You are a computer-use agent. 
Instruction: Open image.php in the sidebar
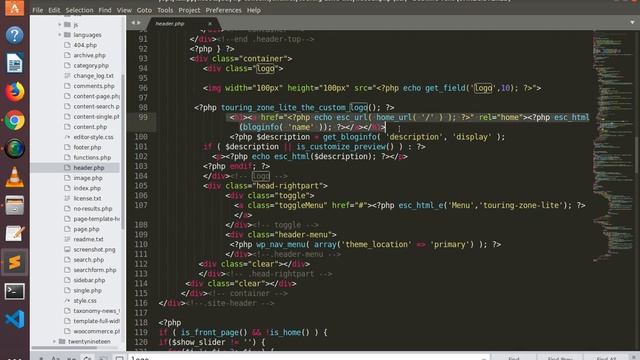[x=88, y=178]
